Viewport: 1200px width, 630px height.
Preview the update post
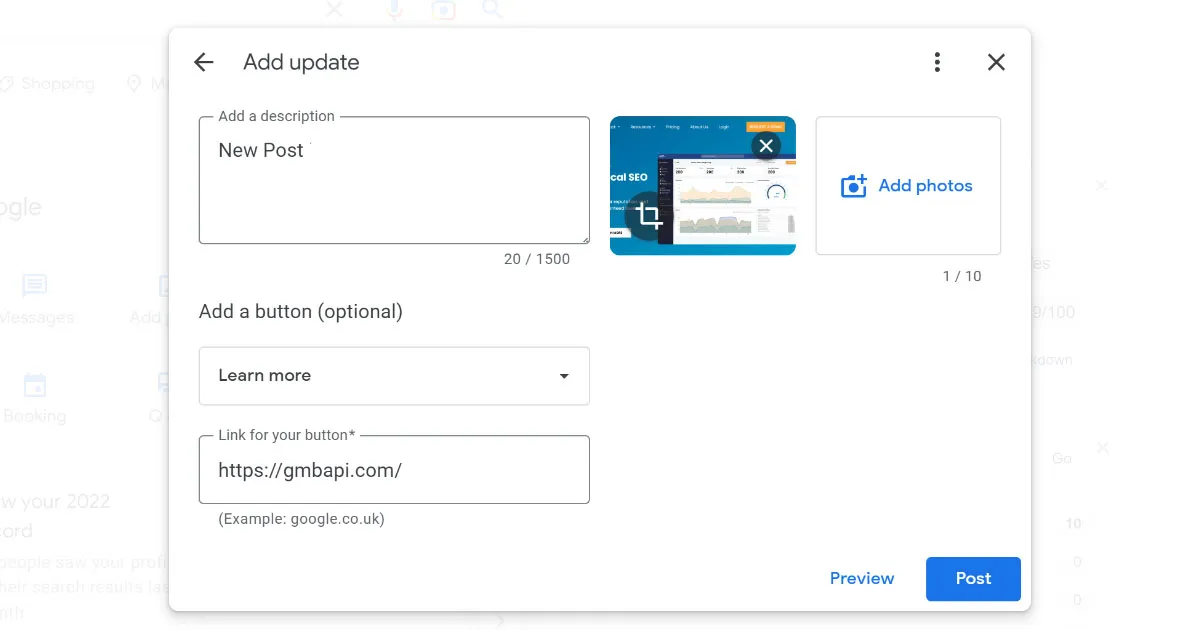(862, 578)
